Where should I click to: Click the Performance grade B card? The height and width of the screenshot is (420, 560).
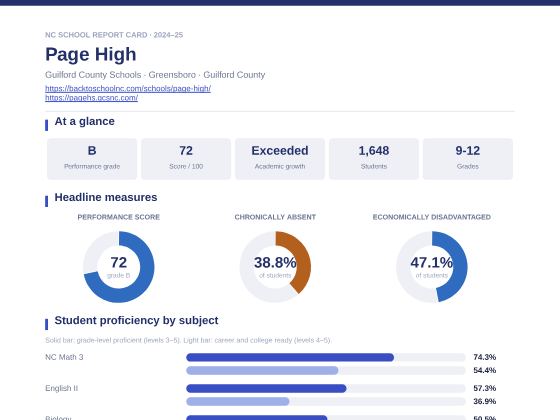[92, 159]
